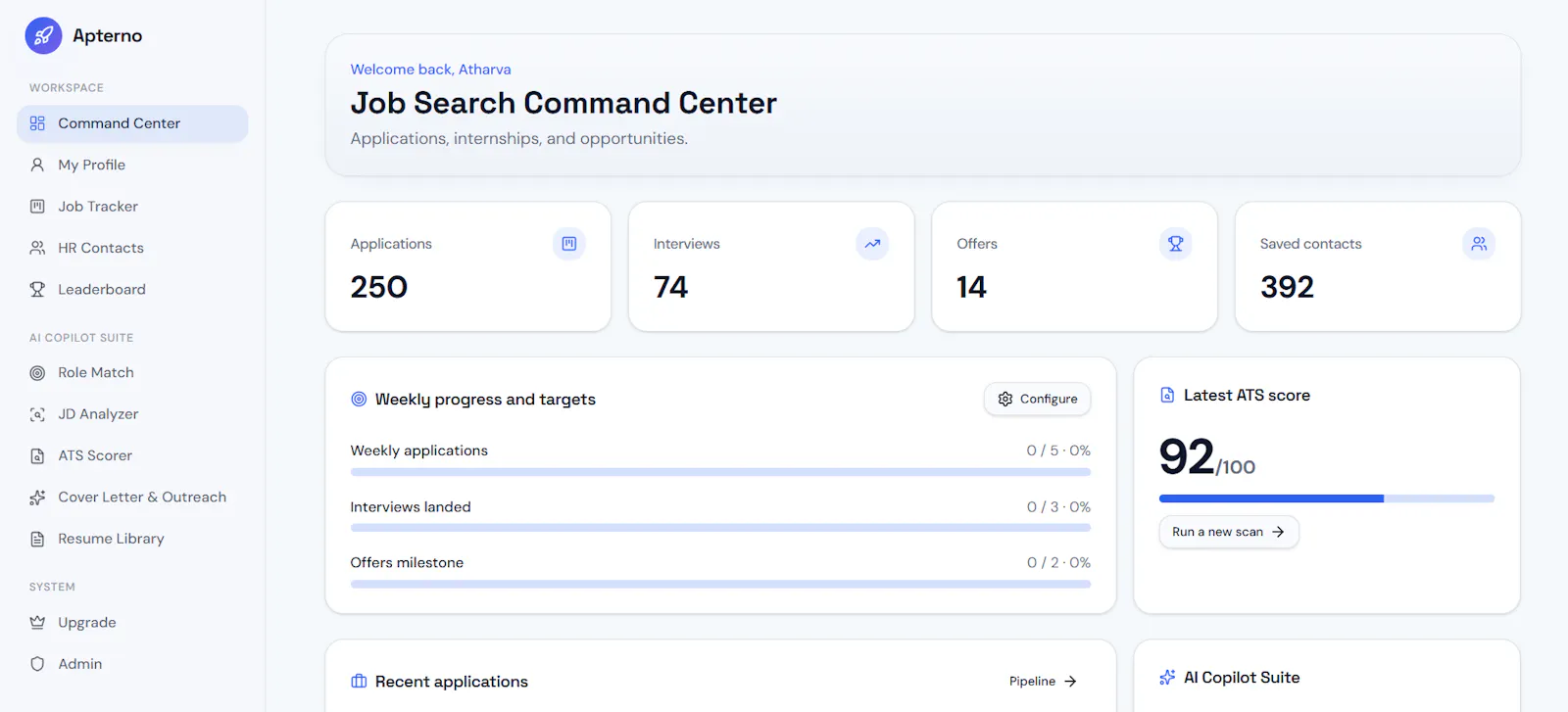
Task: Click the AI Copilot Suite sparkle icon
Action: click(x=1167, y=677)
